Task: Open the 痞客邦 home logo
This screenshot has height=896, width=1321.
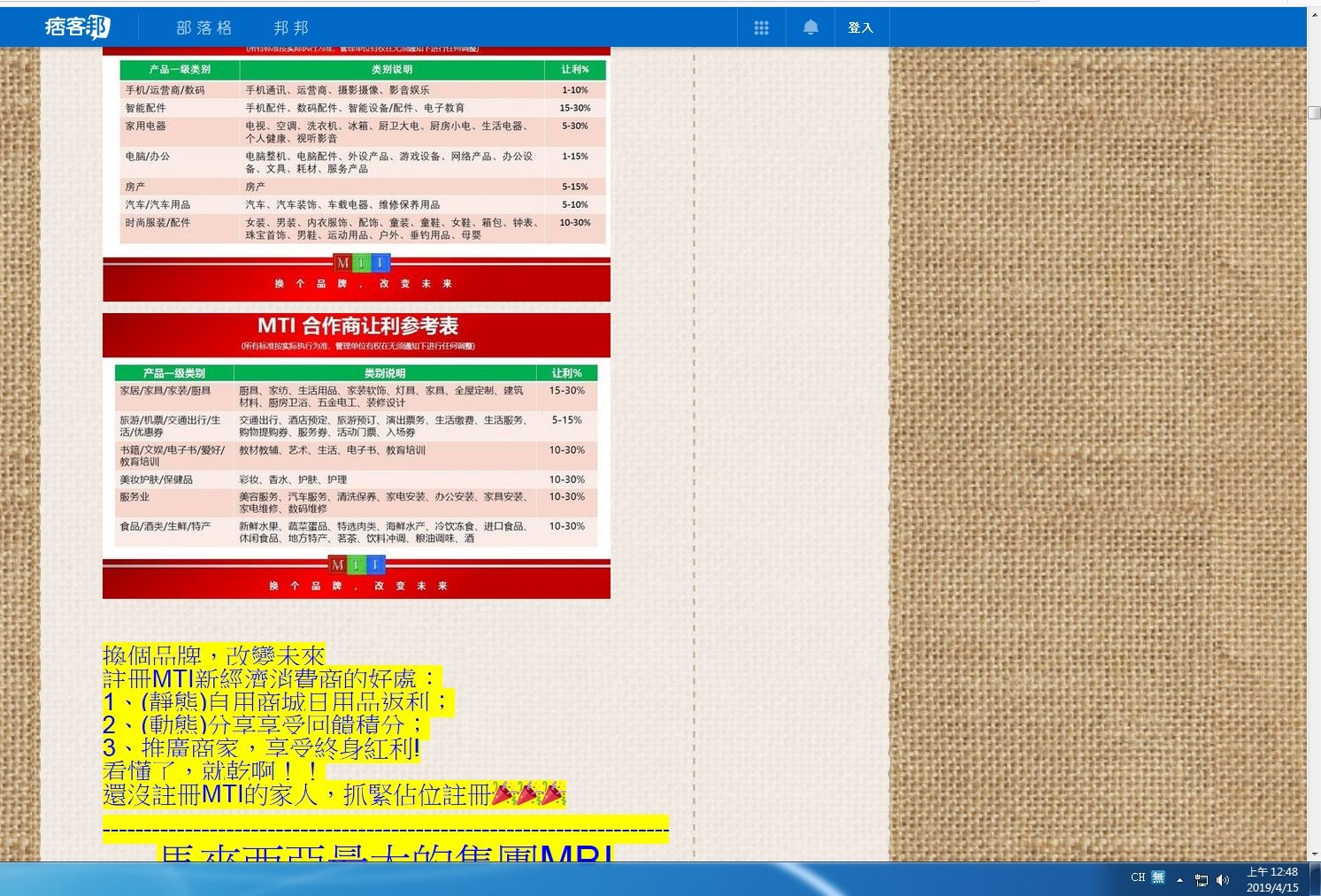Action: coord(77,27)
